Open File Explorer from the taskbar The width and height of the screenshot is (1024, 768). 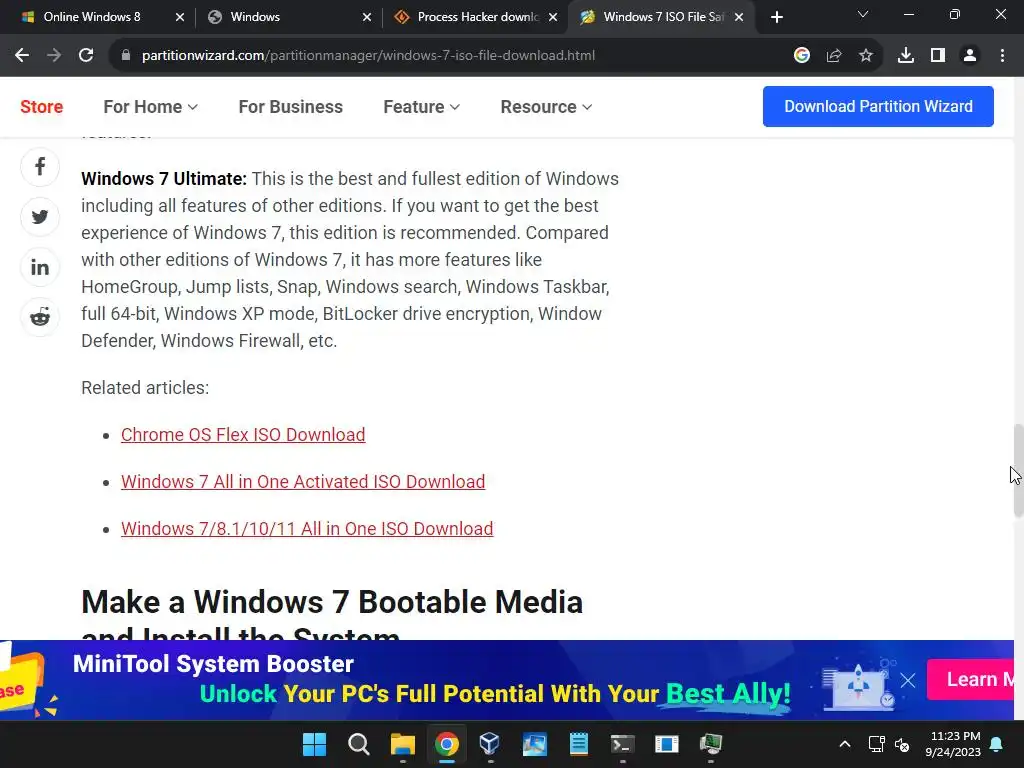click(x=403, y=744)
